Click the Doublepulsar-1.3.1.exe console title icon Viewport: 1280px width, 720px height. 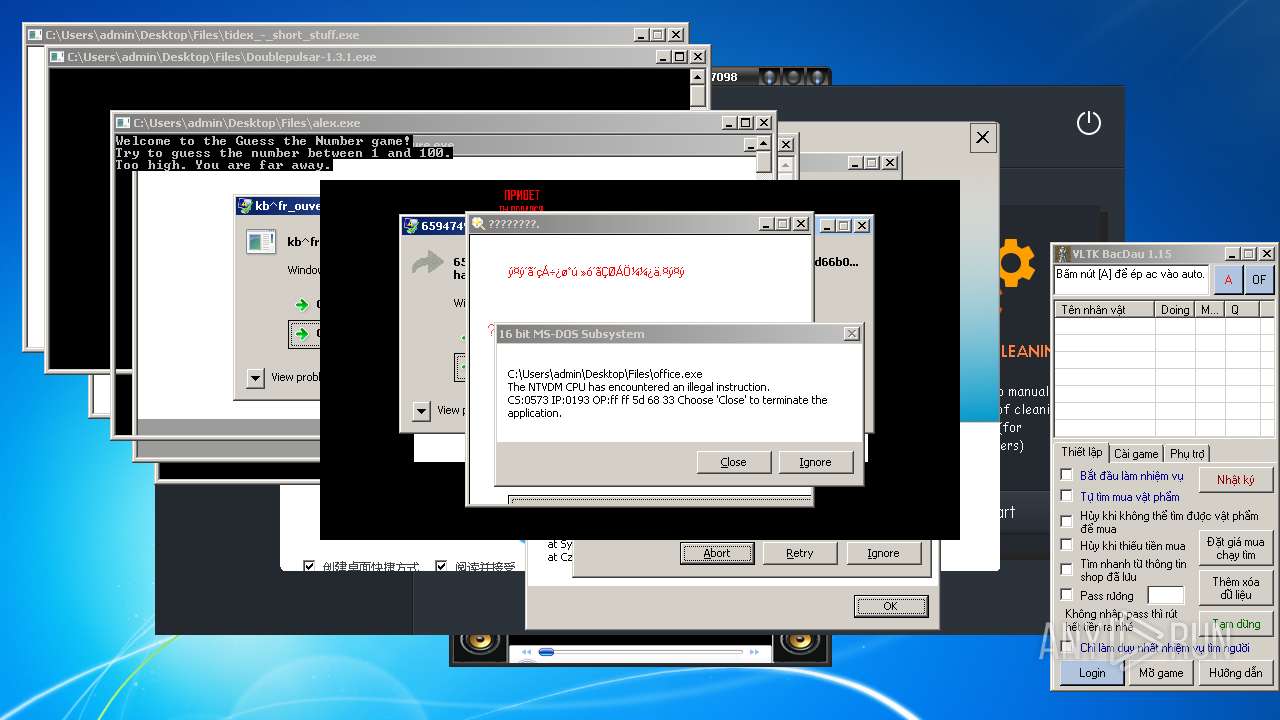click(59, 57)
